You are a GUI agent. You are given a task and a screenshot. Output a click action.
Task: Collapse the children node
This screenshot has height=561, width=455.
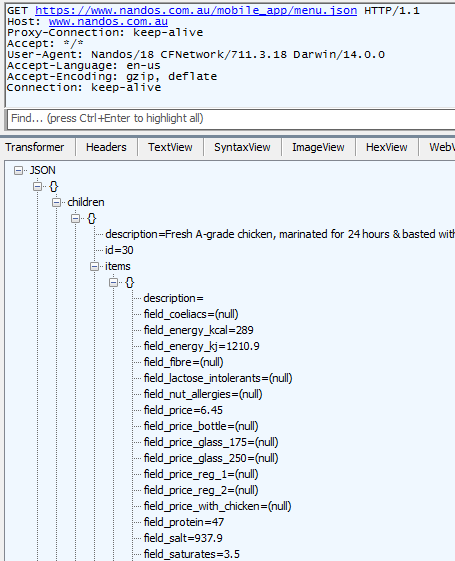pos(56,203)
